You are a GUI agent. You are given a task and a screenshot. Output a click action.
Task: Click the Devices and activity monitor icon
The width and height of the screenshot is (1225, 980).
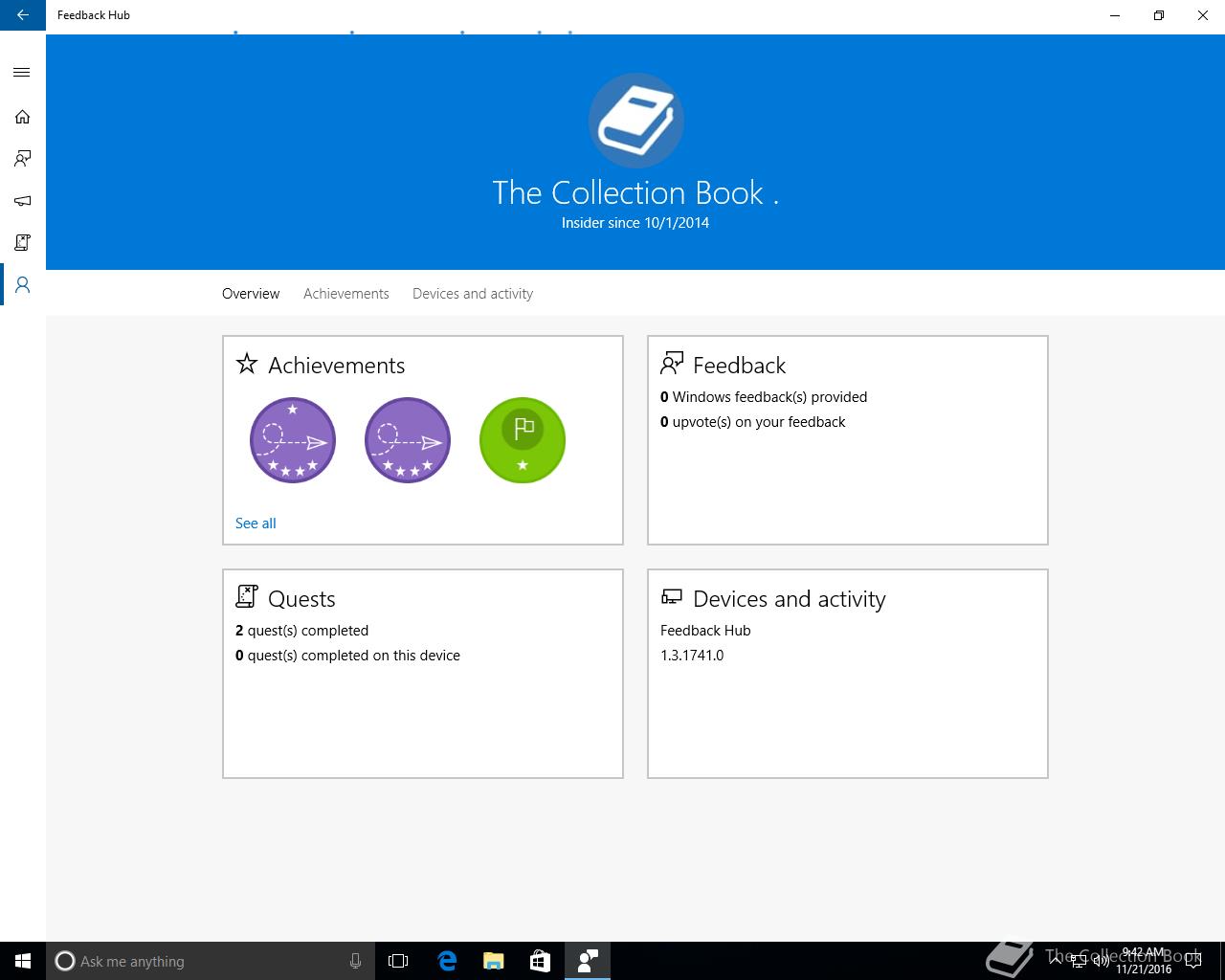pyautogui.click(x=672, y=597)
